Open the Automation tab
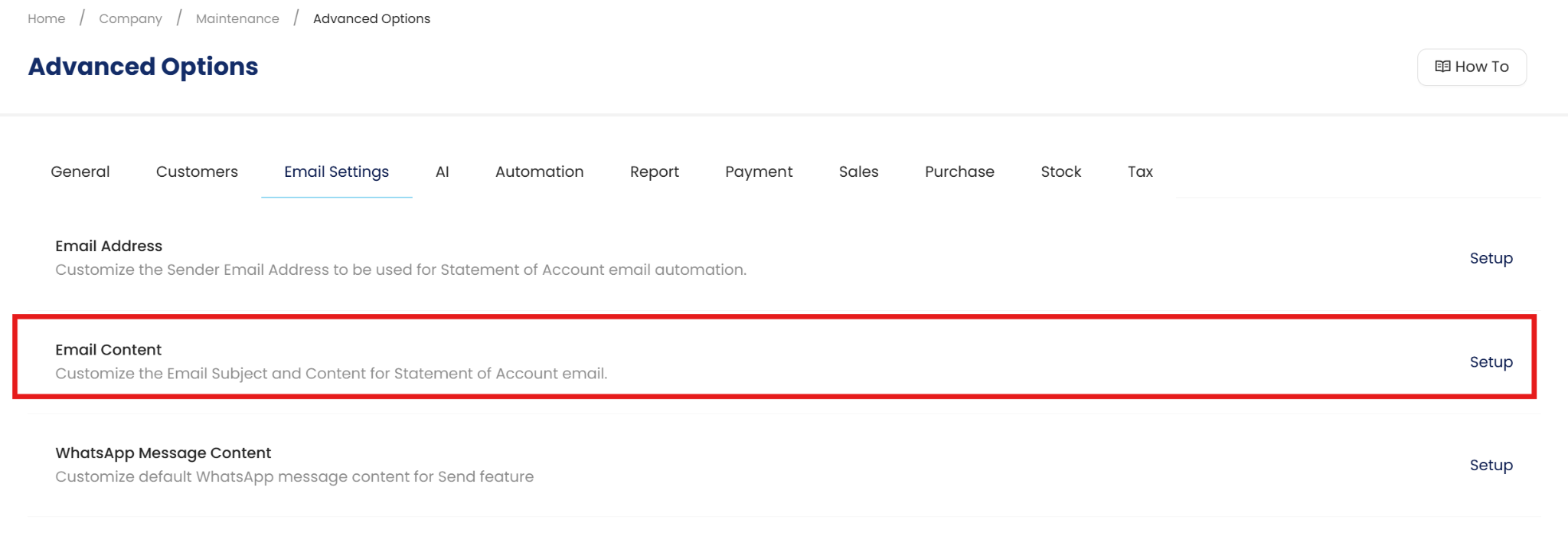 tap(539, 172)
